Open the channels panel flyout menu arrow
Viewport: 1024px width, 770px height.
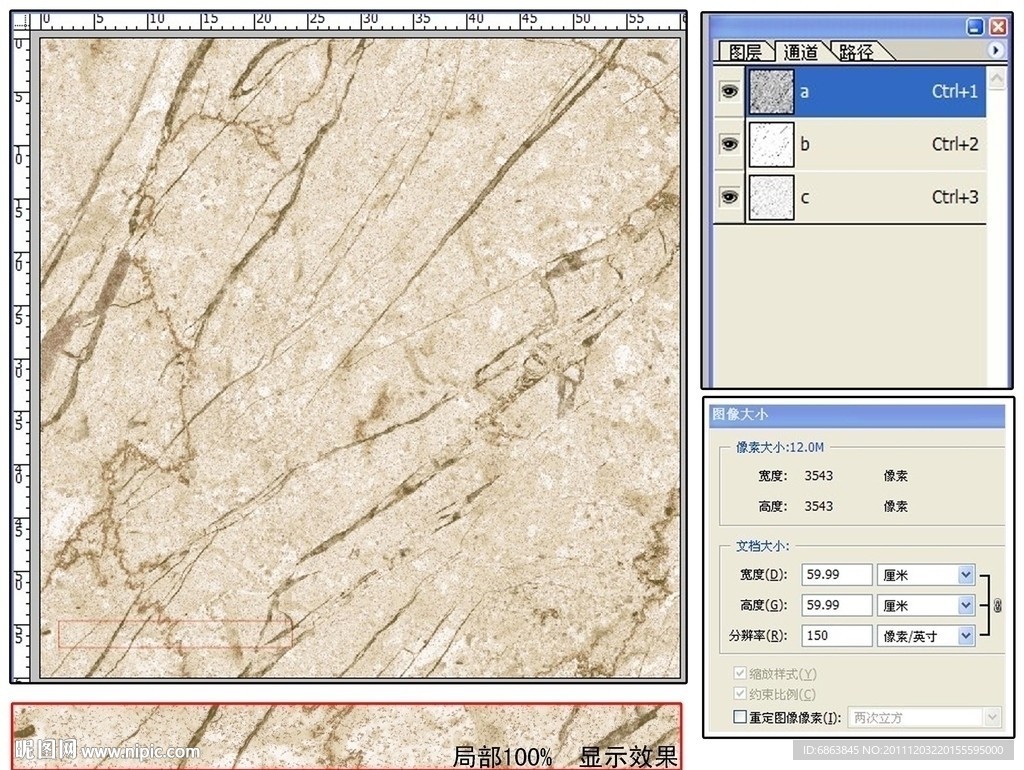995,50
